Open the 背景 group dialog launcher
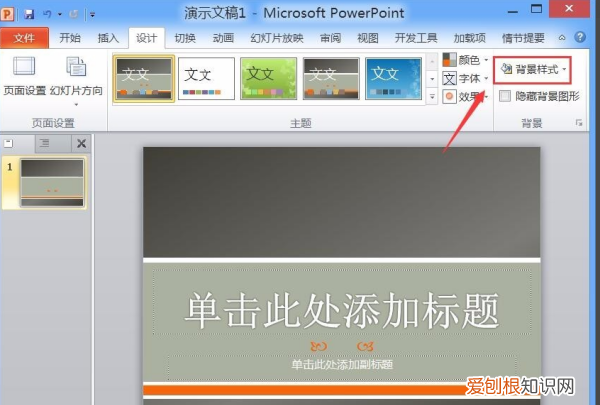Image resolution: width=600 pixels, height=405 pixels. click(x=579, y=122)
